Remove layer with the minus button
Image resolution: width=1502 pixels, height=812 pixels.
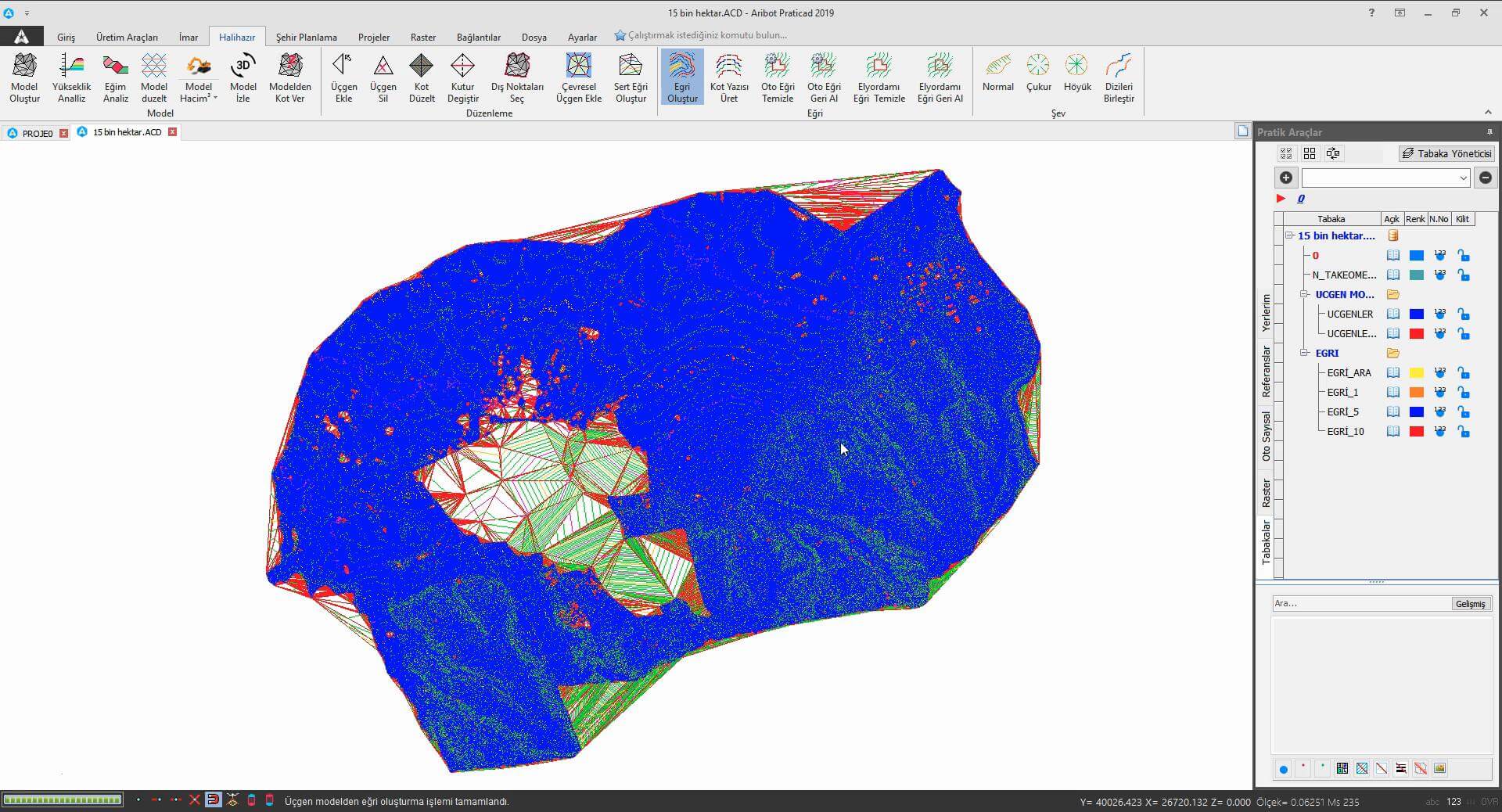(1485, 178)
